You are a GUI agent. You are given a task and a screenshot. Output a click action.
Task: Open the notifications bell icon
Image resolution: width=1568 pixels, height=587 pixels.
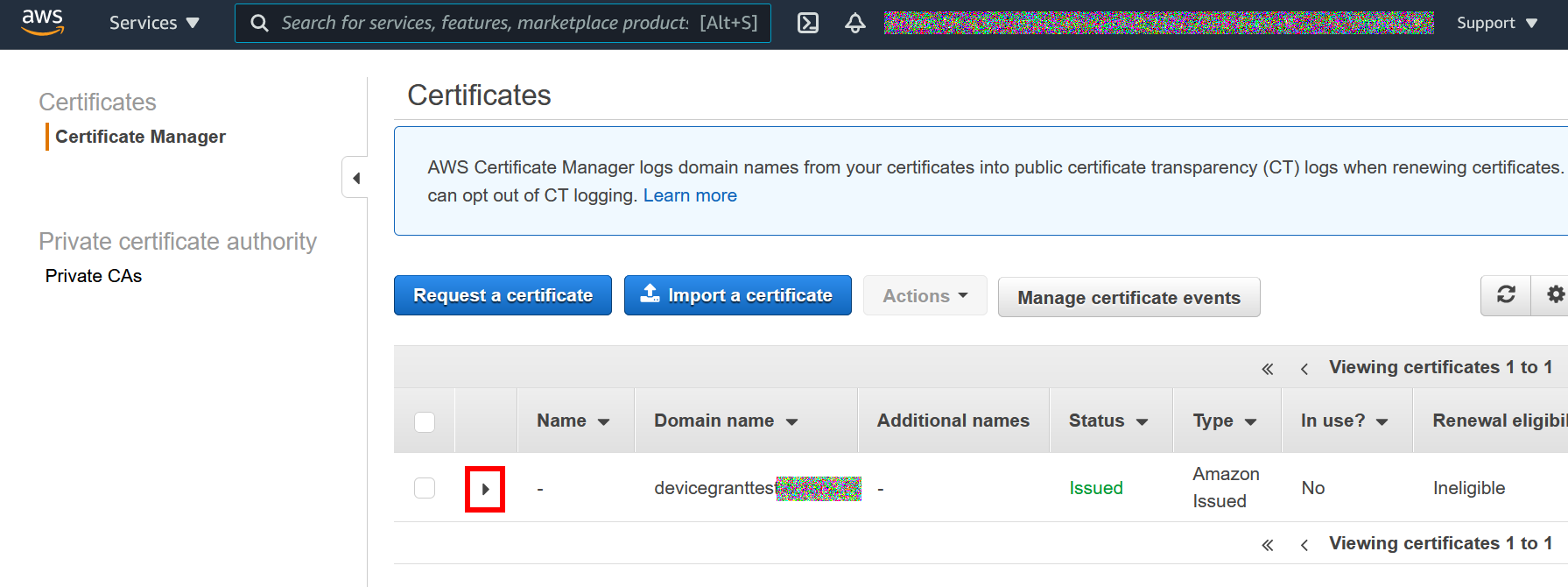point(854,23)
